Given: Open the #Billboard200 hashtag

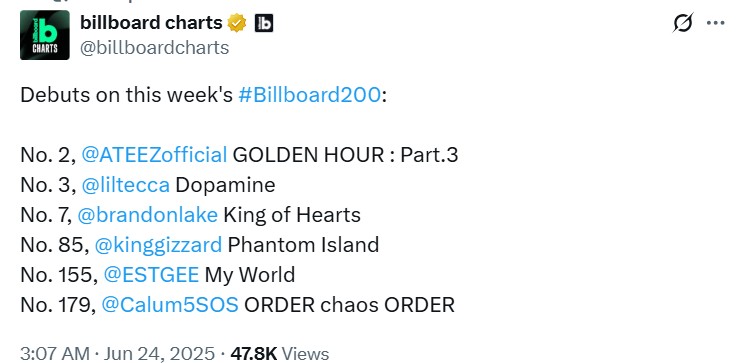Looking at the screenshot, I should click(309, 95).
